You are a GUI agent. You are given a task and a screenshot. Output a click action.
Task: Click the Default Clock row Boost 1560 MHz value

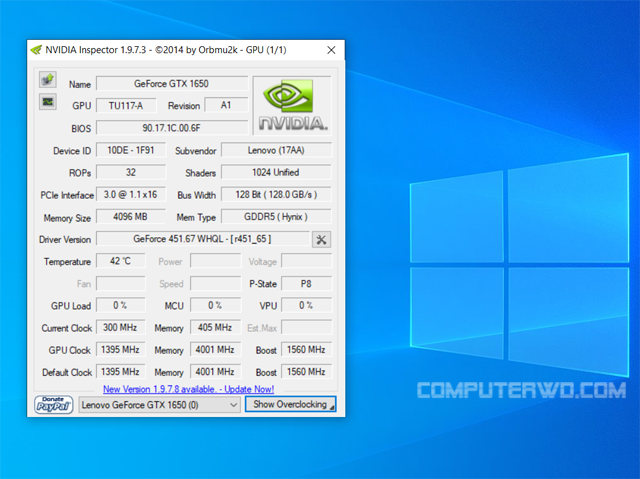[x=307, y=372]
